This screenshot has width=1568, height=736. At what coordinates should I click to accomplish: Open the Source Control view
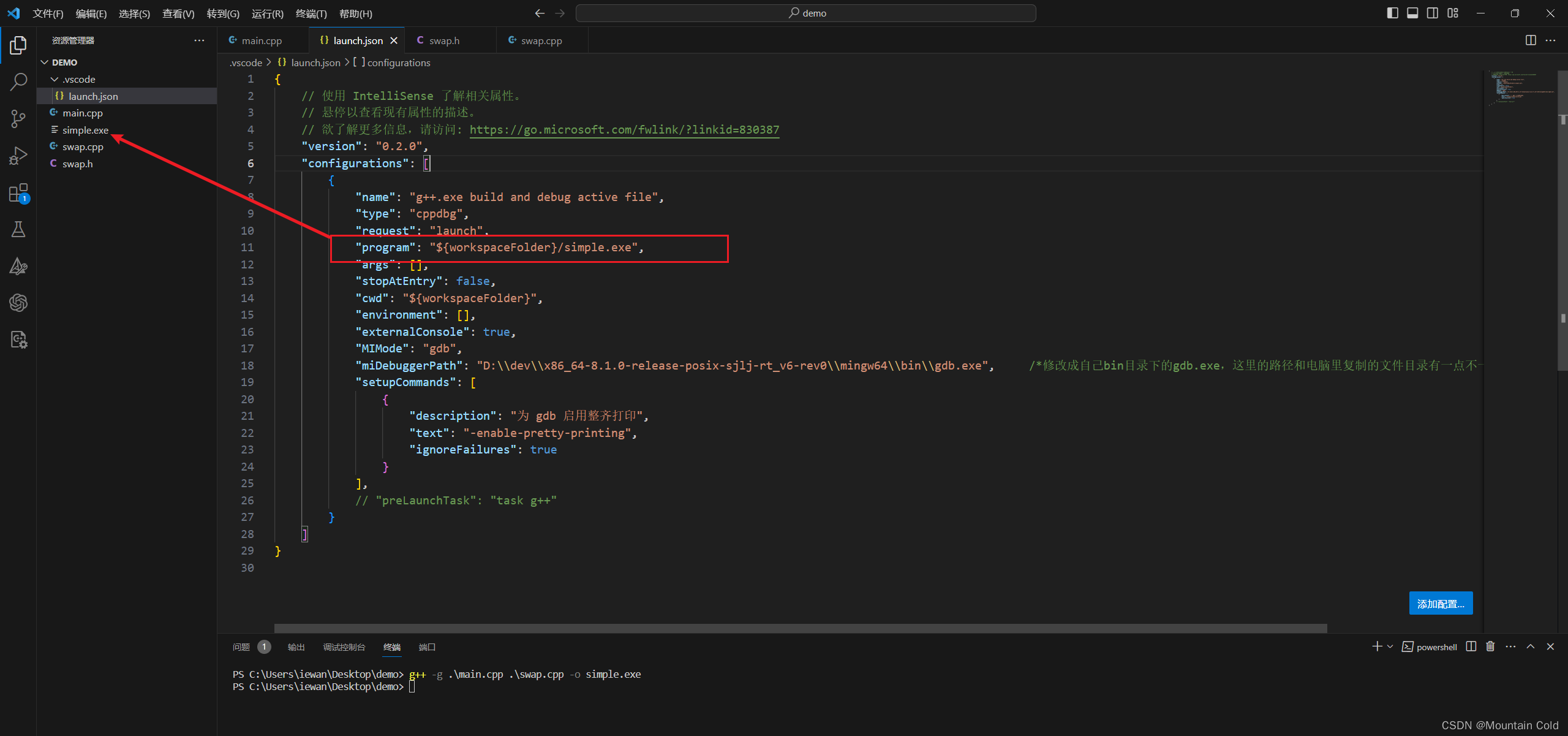pos(18,118)
